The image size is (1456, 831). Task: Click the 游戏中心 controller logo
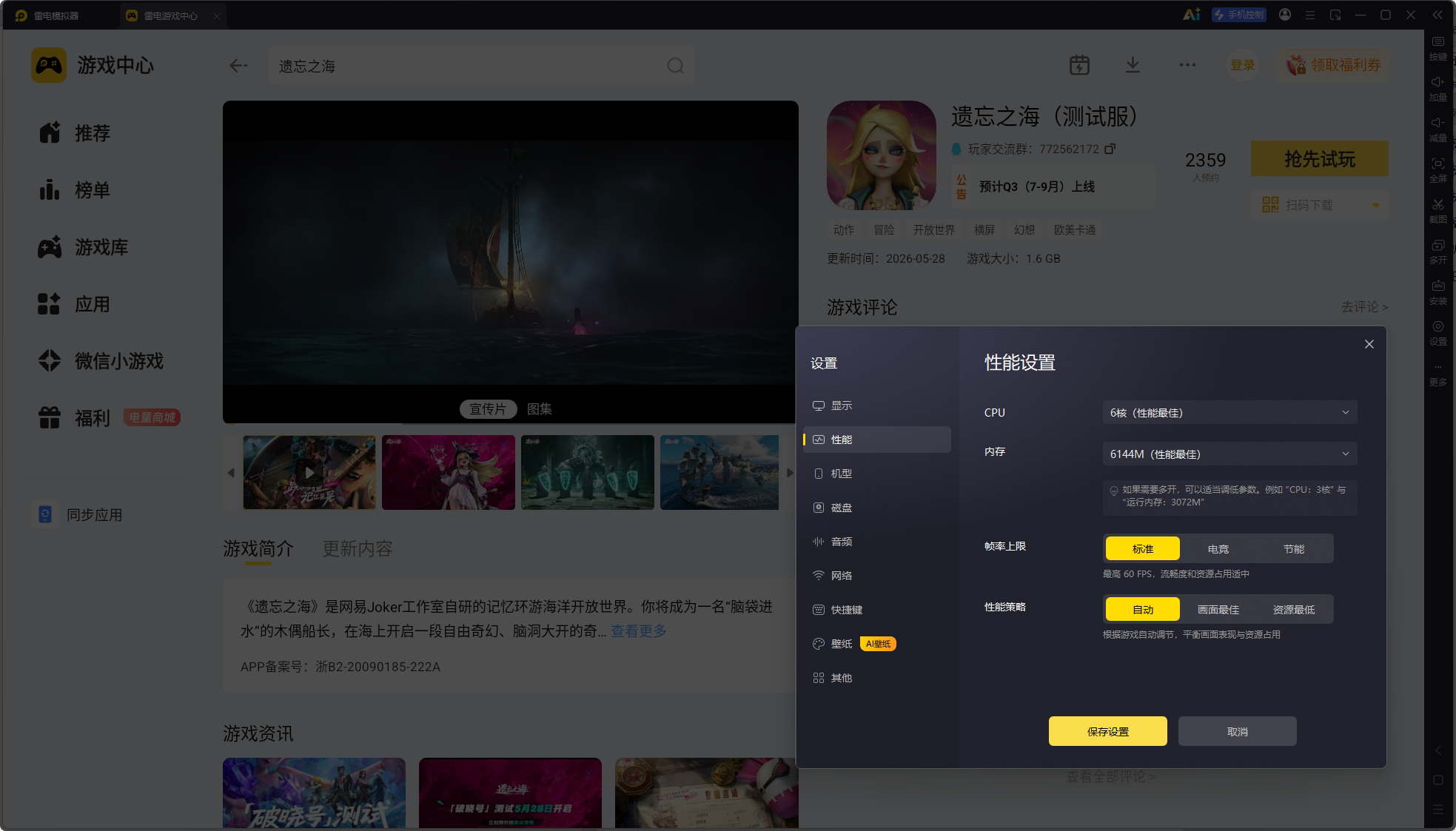49,65
